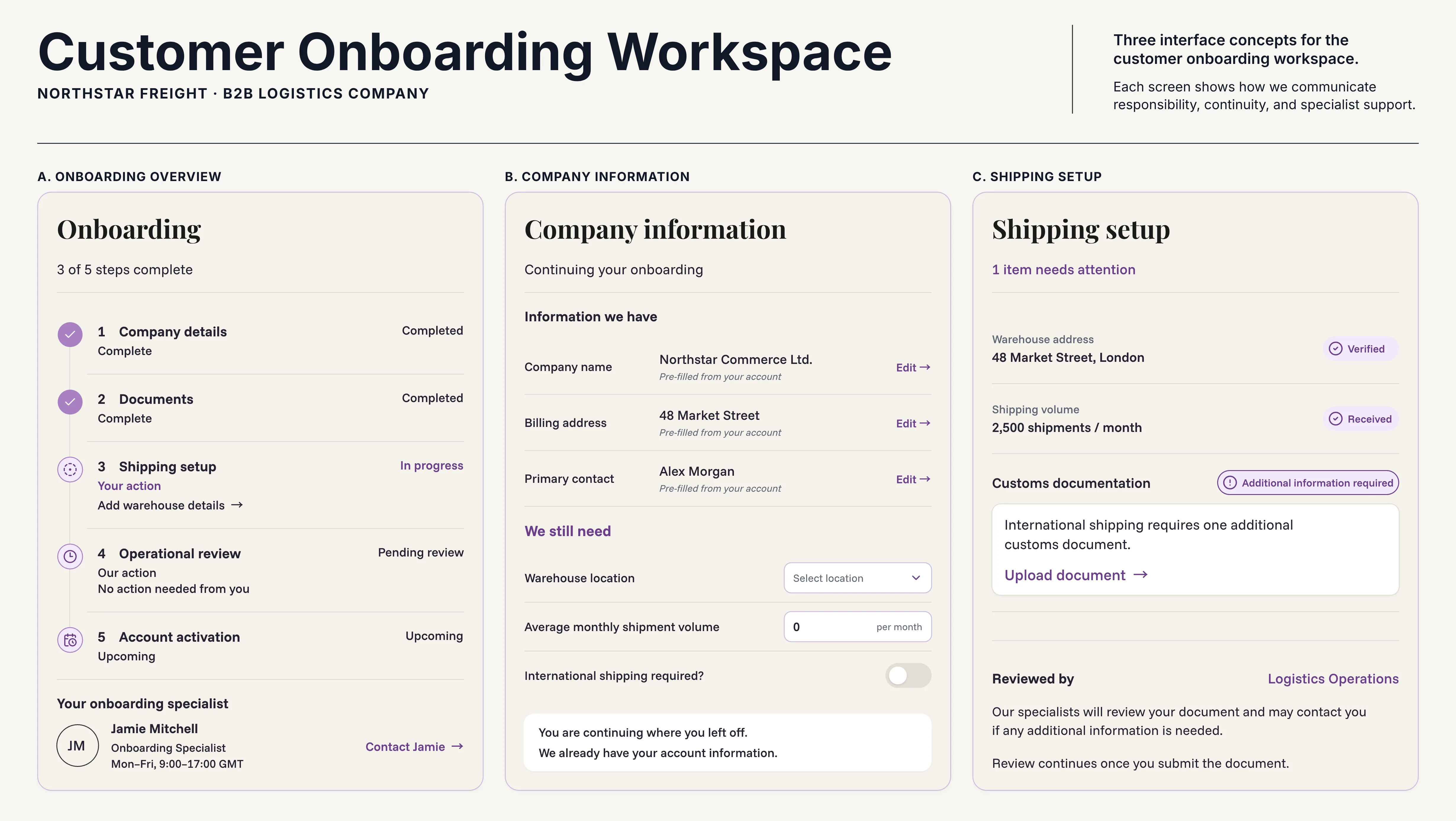Image resolution: width=1456 pixels, height=821 pixels.
Task: Click the Upload document link
Action: (x=1076, y=575)
